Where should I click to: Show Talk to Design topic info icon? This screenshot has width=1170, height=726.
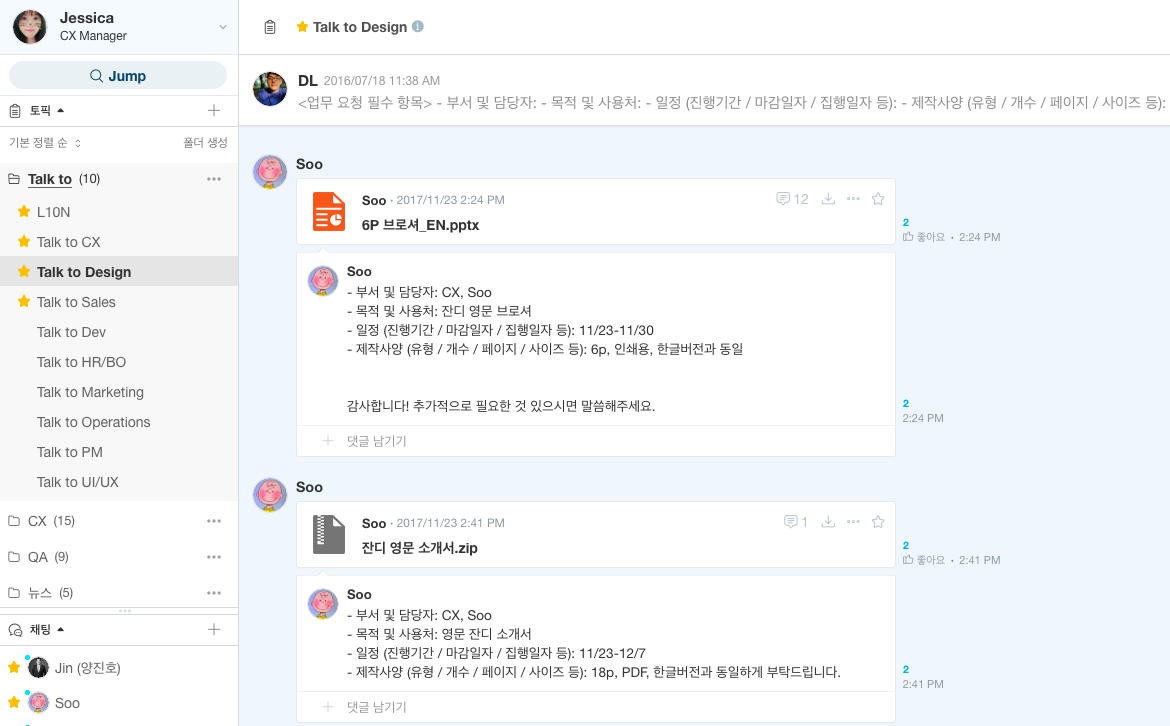click(418, 26)
